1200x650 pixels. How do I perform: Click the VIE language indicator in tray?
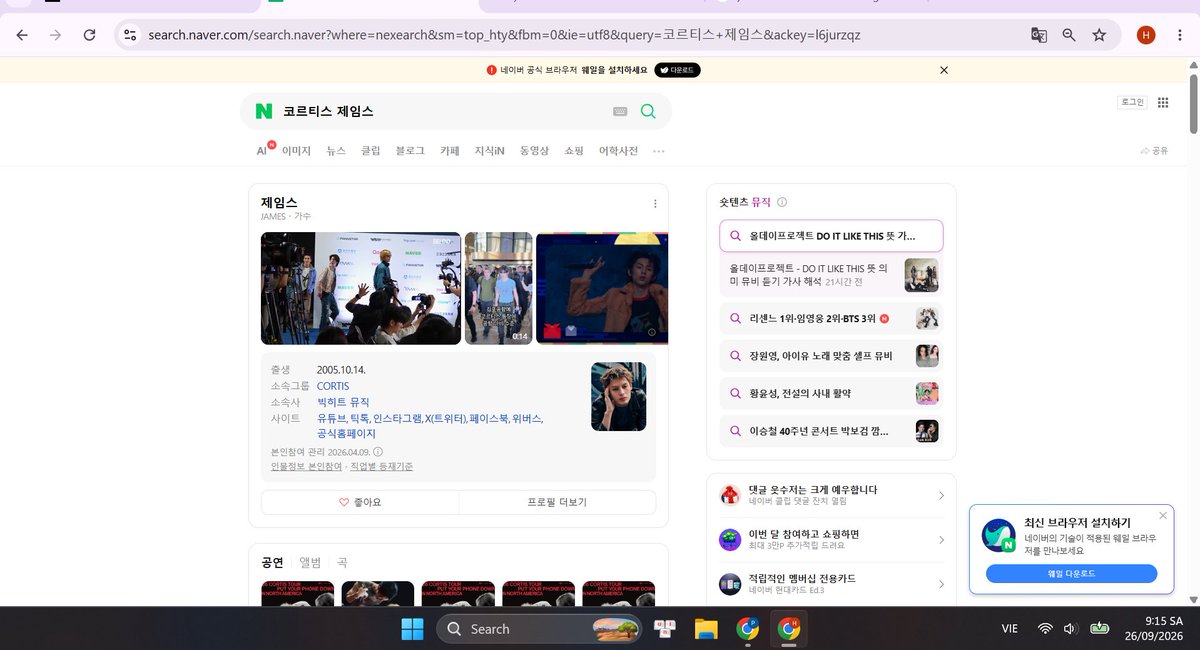tap(1010, 629)
